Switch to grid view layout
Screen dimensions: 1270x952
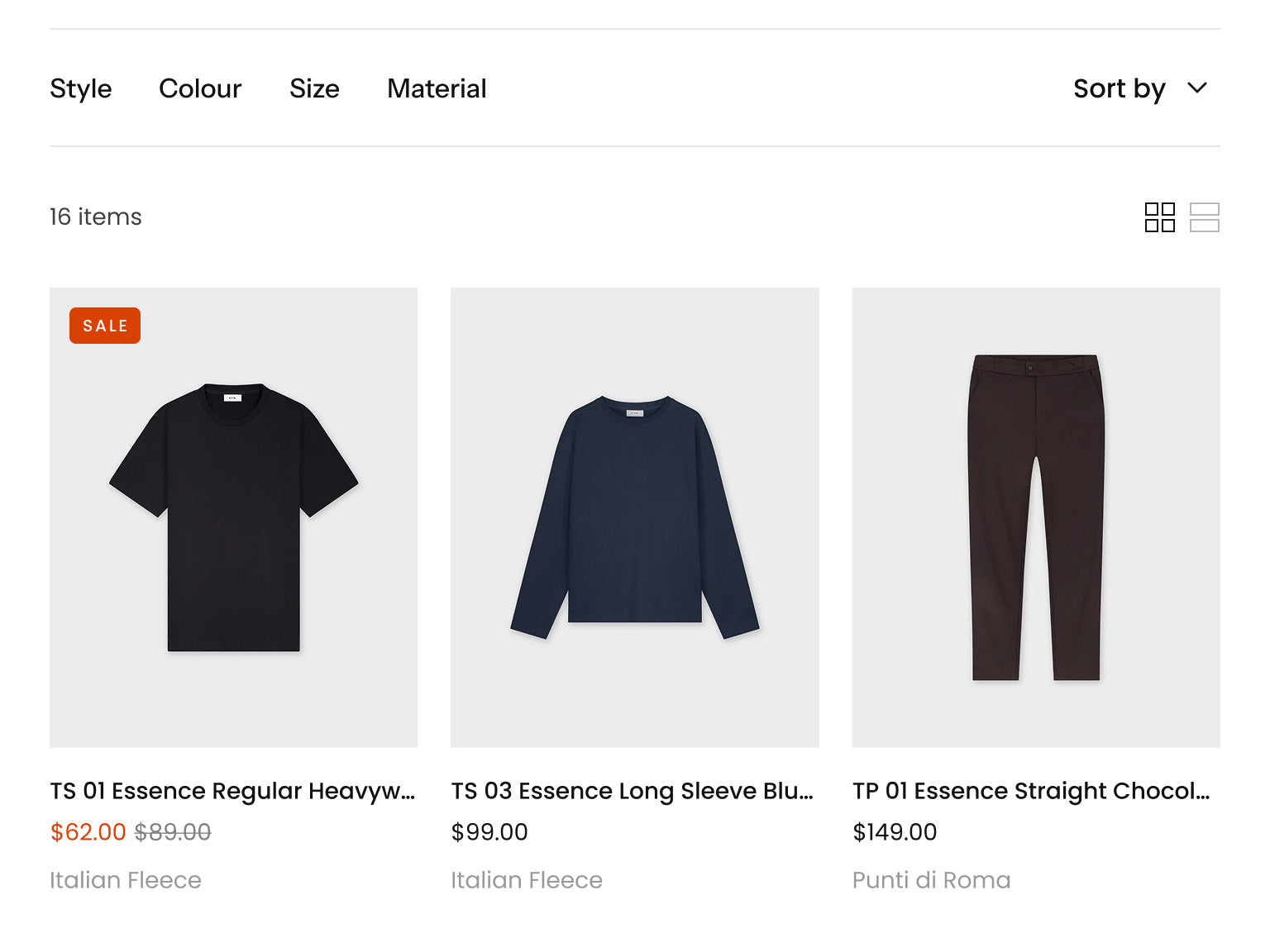tap(1159, 217)
